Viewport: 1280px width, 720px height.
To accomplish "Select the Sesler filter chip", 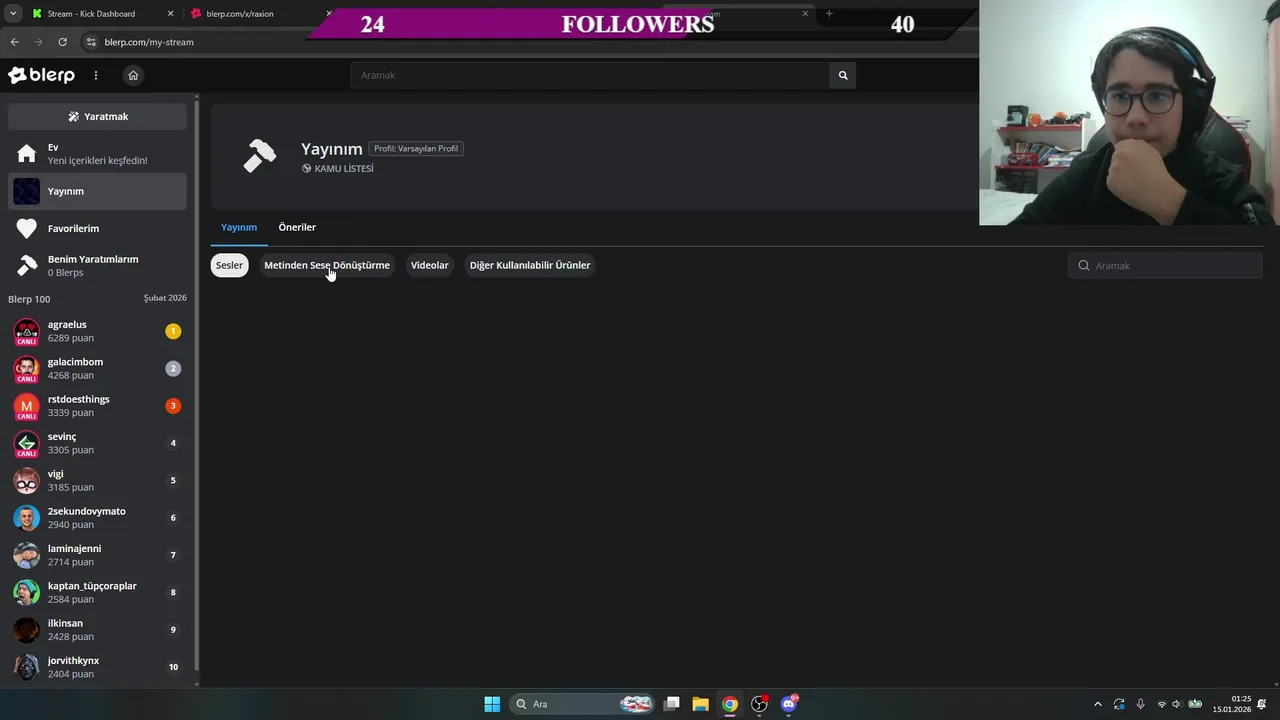I will click(x=229, y=265).
